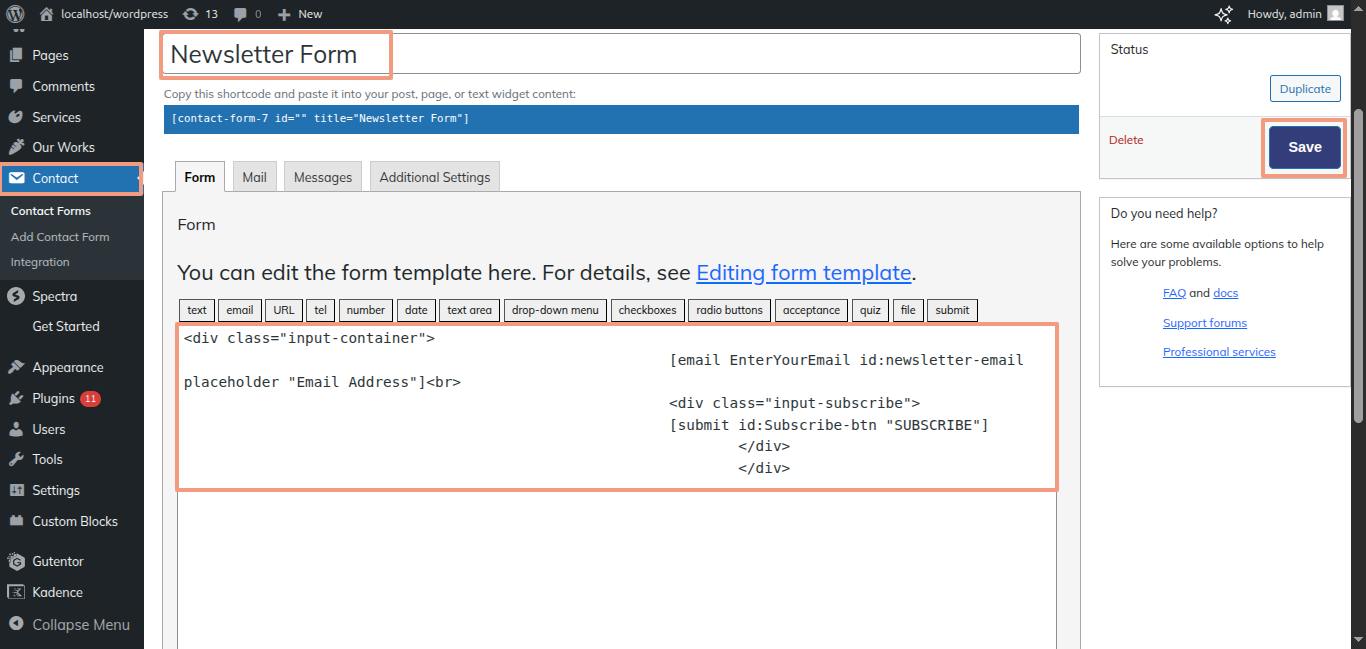This screenshot has height=649, width=1366.
Task: Click in the Newsletter Form title field
Action: [x=620, y=54]
